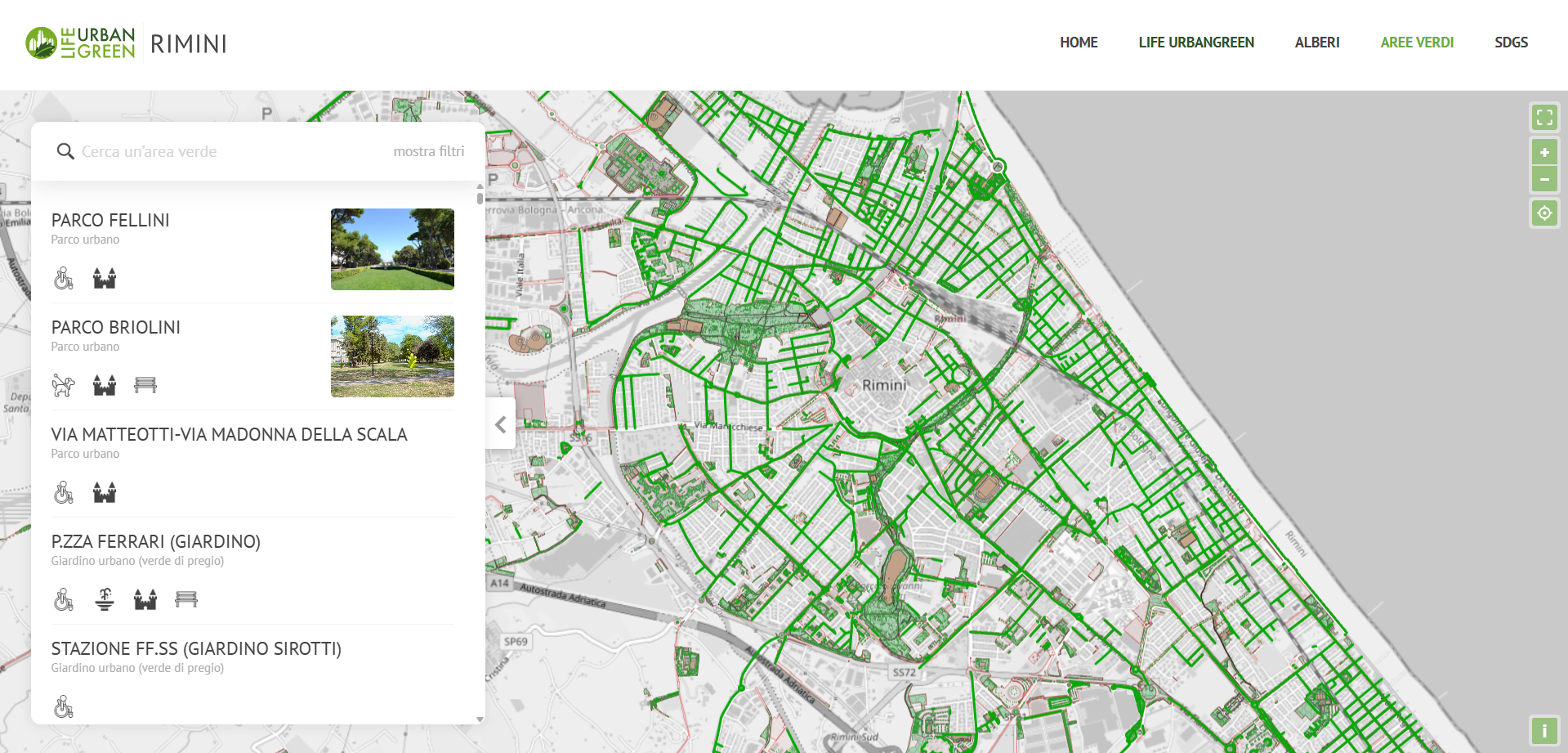1568x753 pixels.
Task: Open the map info button
Action: (x=1543, y=730)
